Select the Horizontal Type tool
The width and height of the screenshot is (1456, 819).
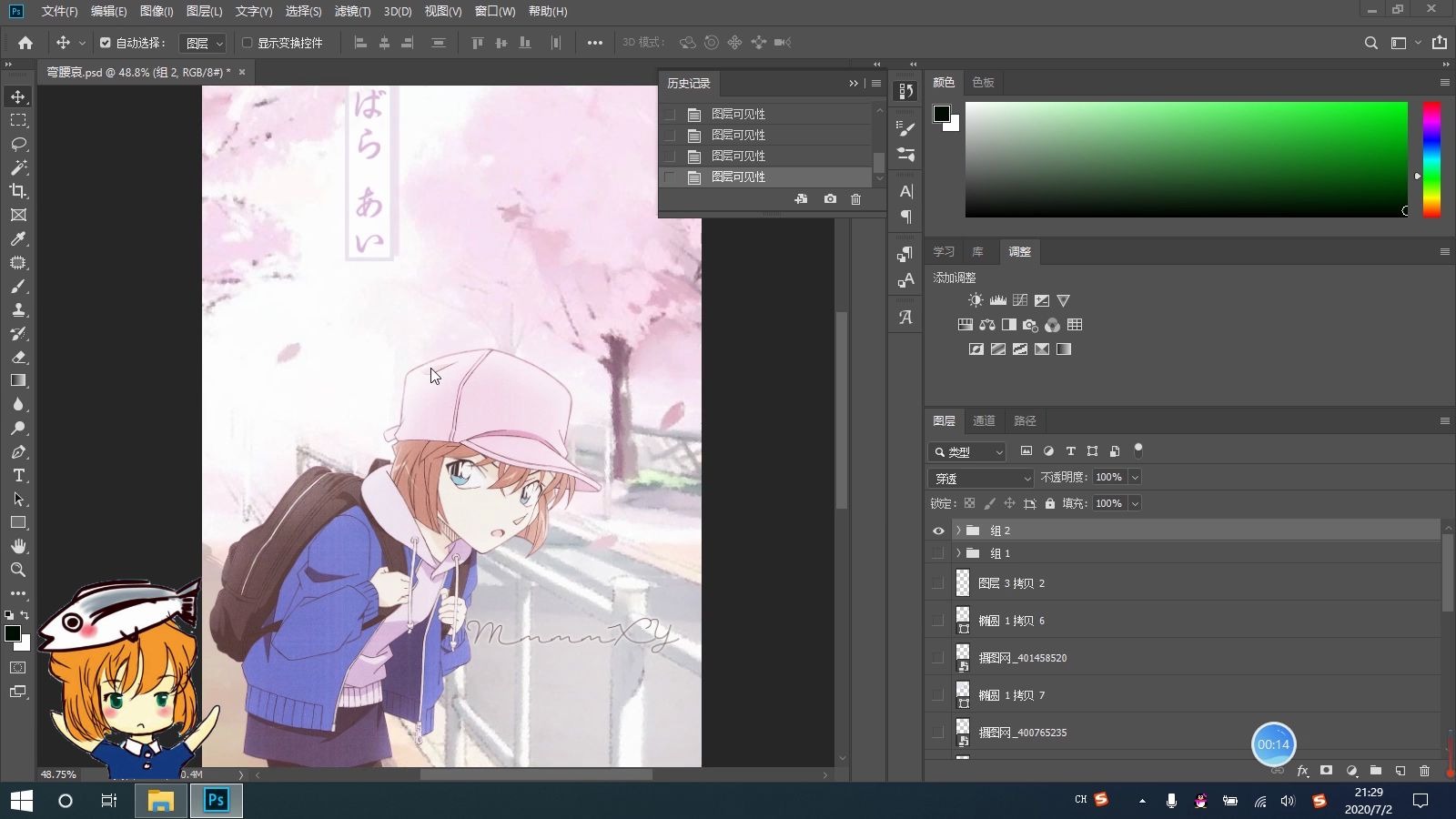coord(18,475)
